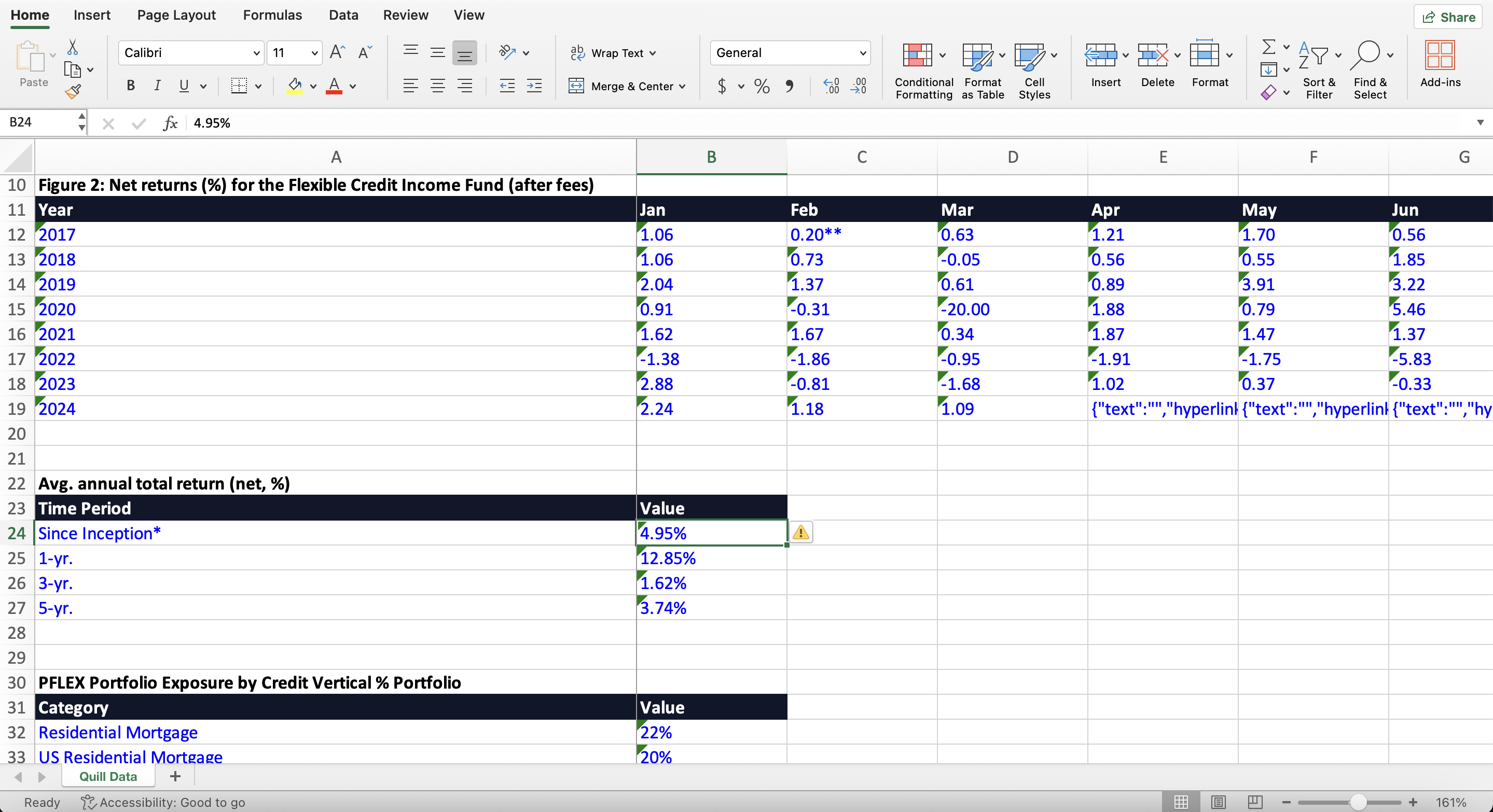Click the Orientation text angle icon
This screenshot has height=812, width=1493.
(x=507, y=53)
